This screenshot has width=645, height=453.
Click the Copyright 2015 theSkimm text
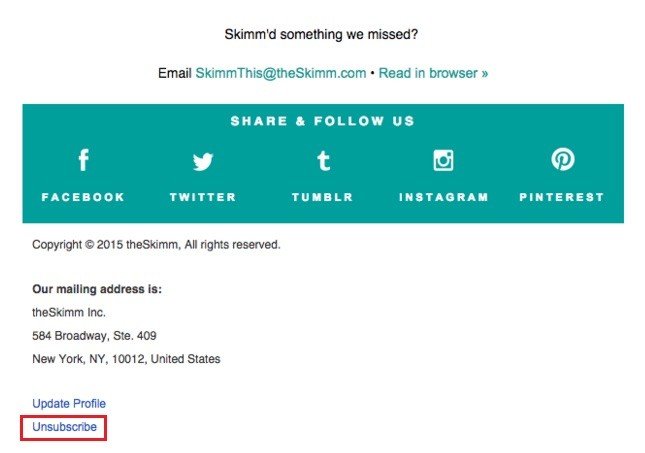coord(156,245)
